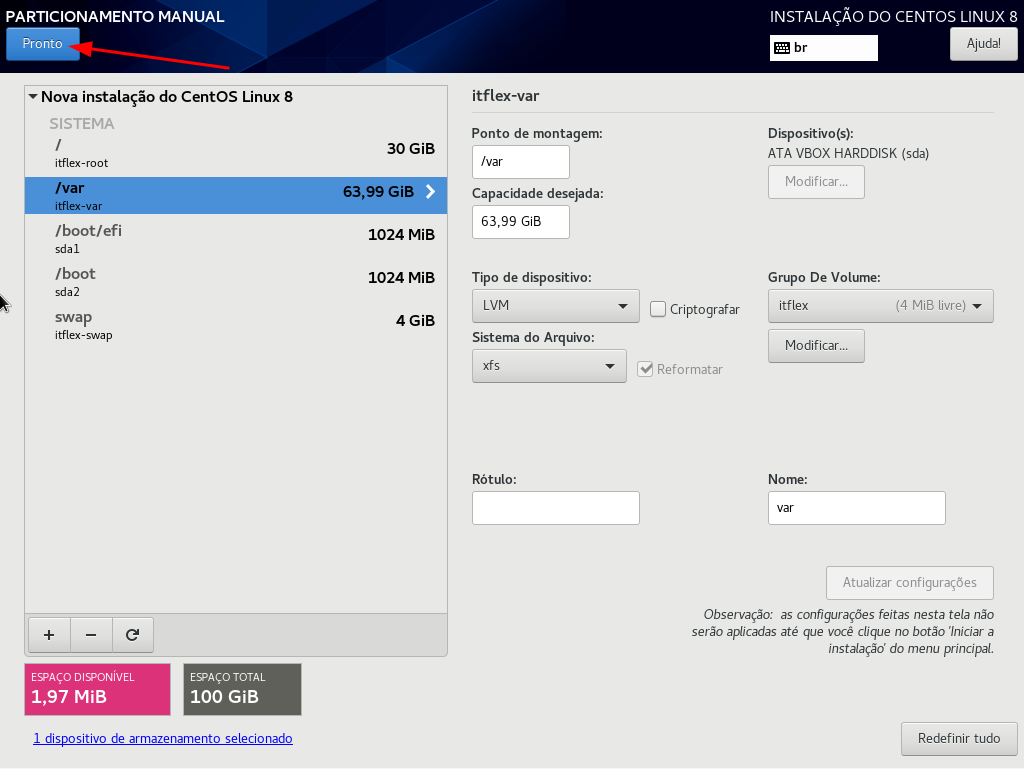Open Grupo De Volume itflex dropdown
1024x769 pixels.
880,306
